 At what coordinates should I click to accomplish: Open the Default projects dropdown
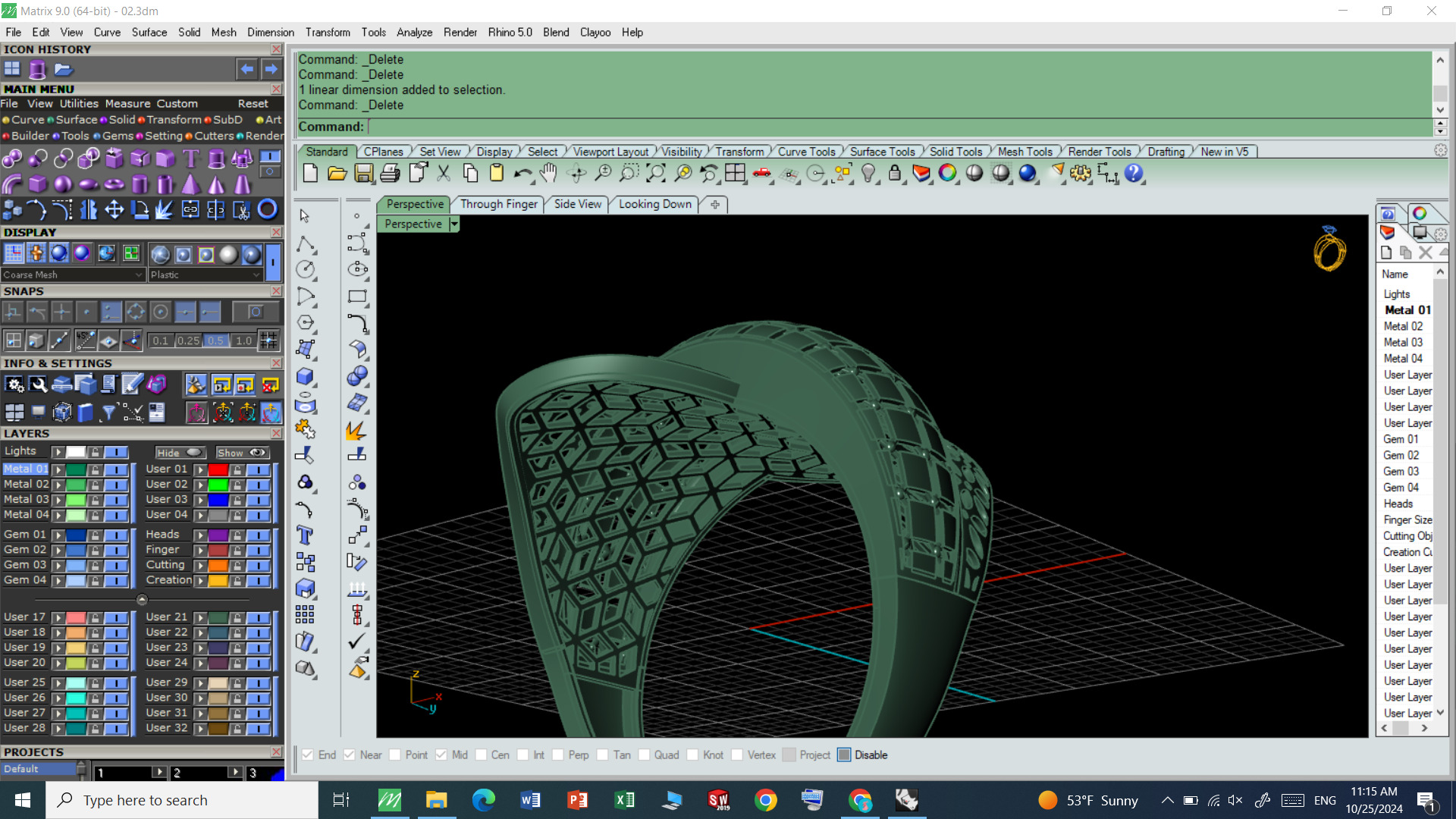(45, 770)
